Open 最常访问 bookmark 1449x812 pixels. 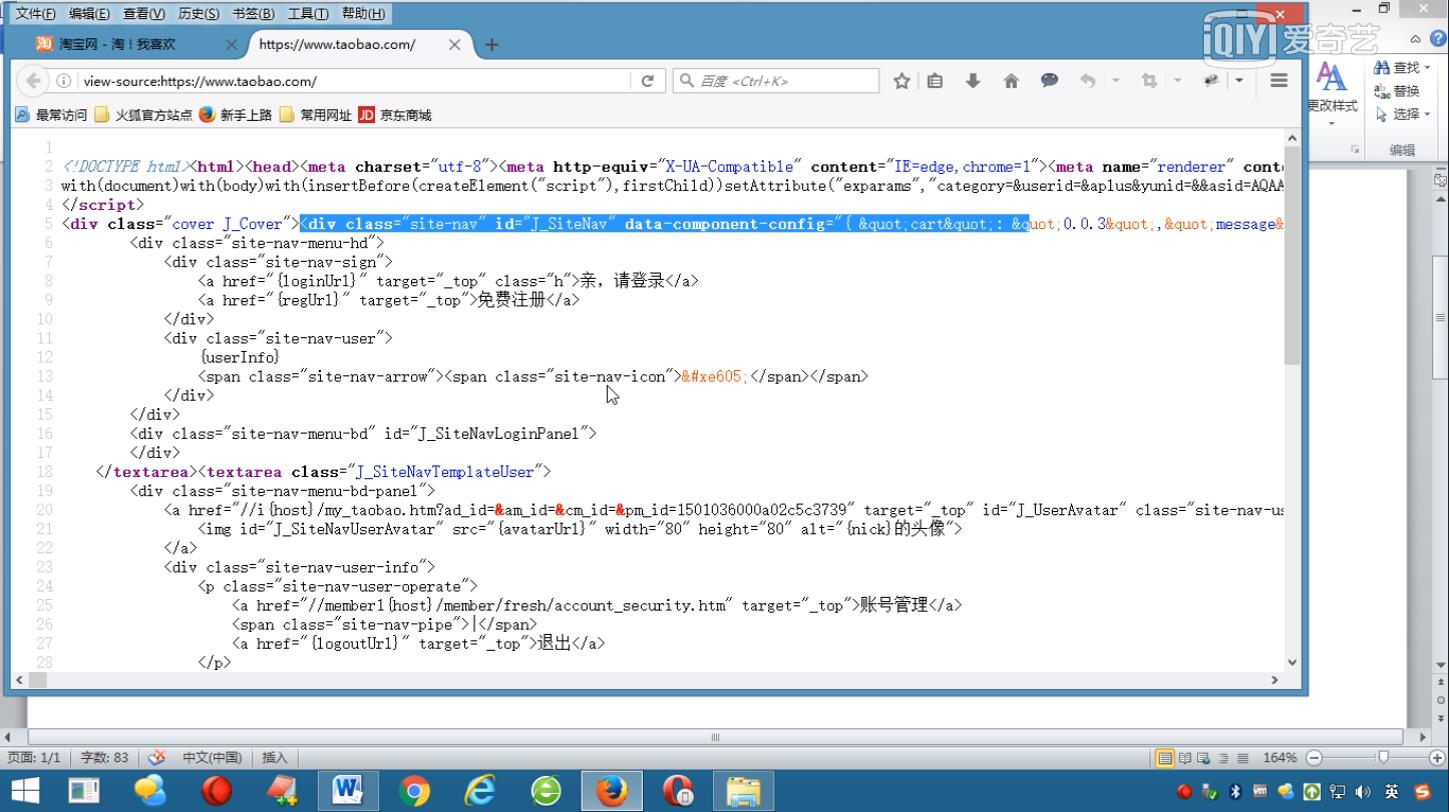tap(51, 115)
